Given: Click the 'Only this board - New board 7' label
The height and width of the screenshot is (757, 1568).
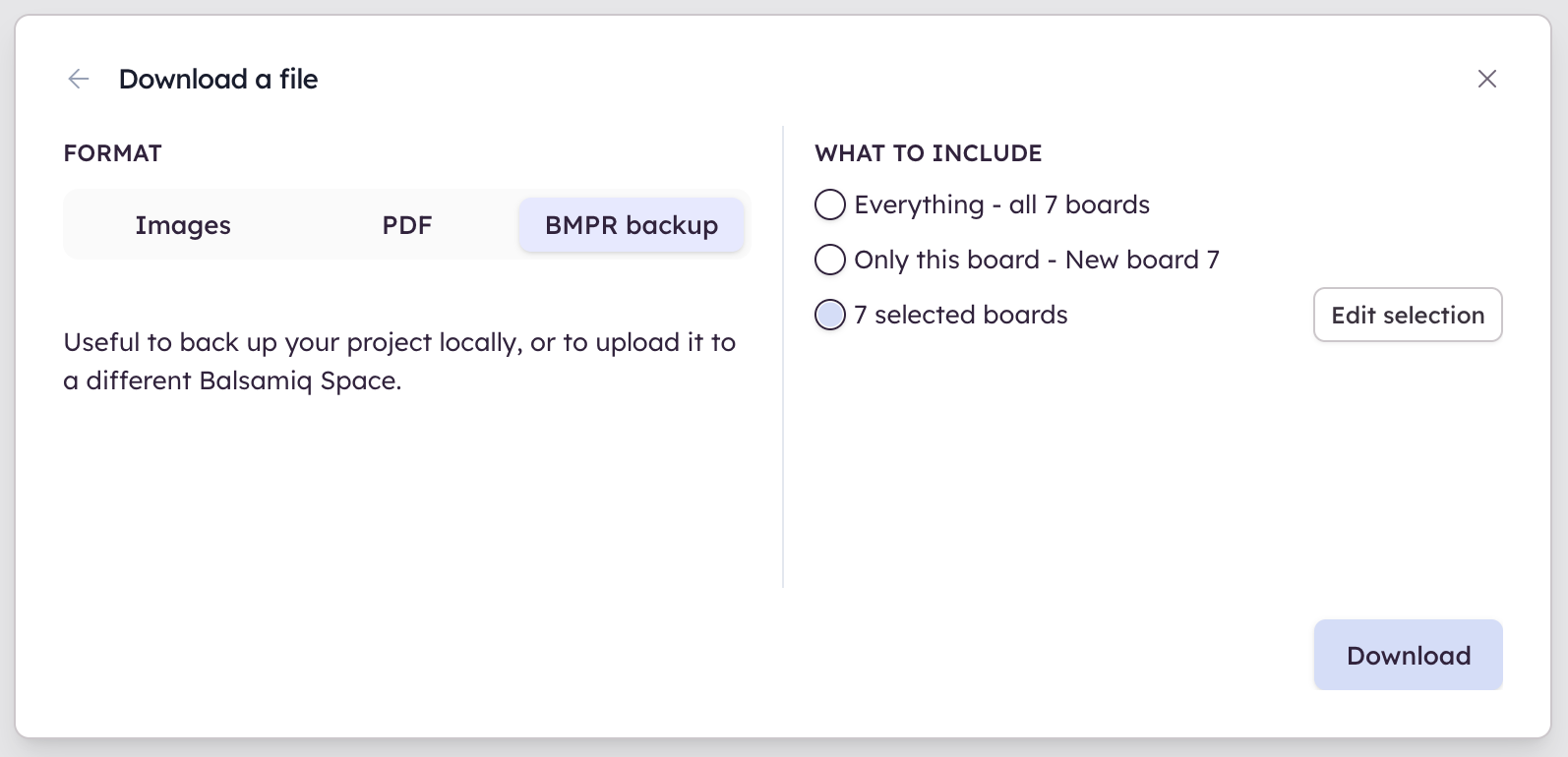Looking at the screenshot, I should (x=1037, y=260).
